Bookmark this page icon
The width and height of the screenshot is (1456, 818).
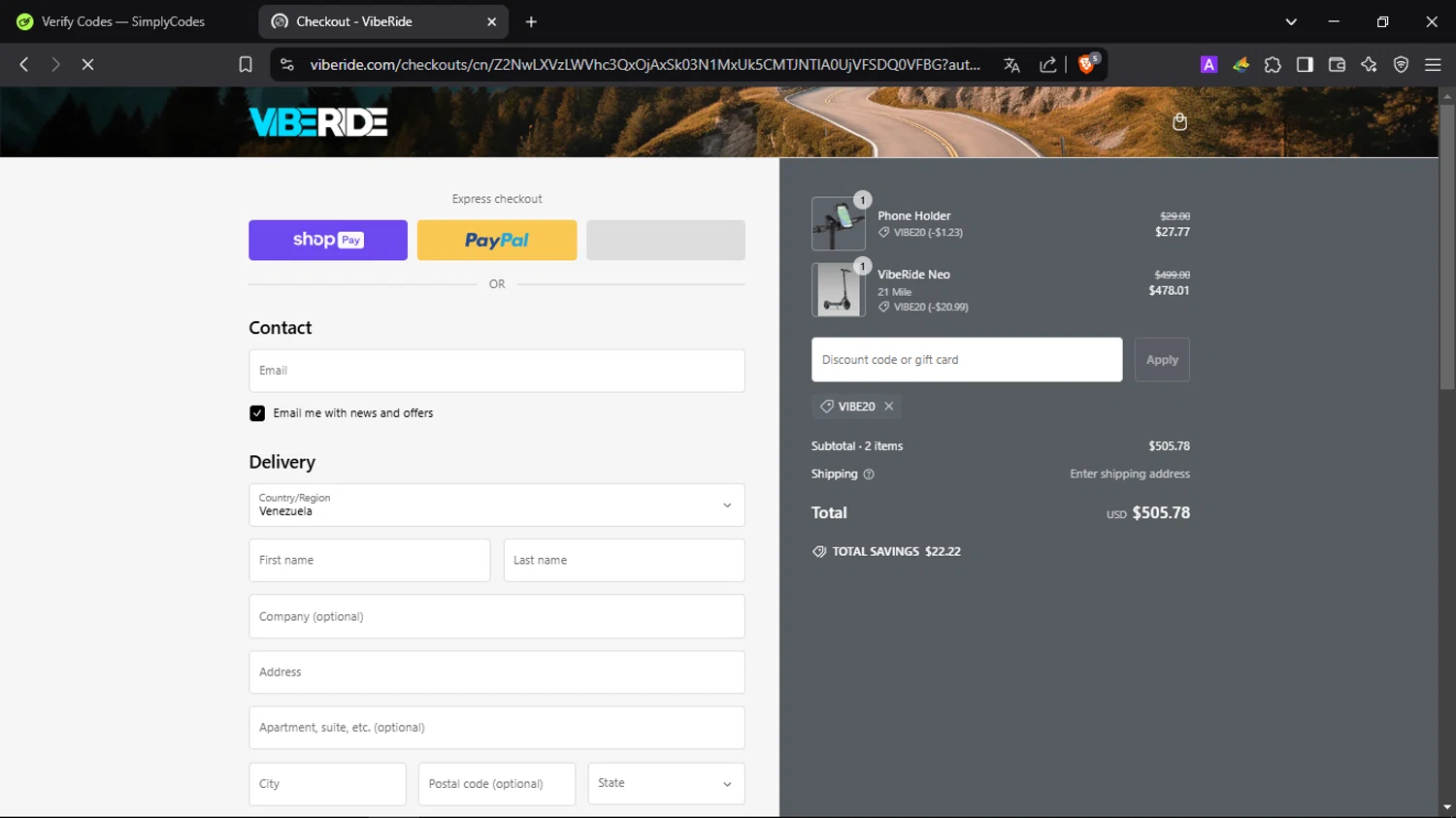pos(246,64)
